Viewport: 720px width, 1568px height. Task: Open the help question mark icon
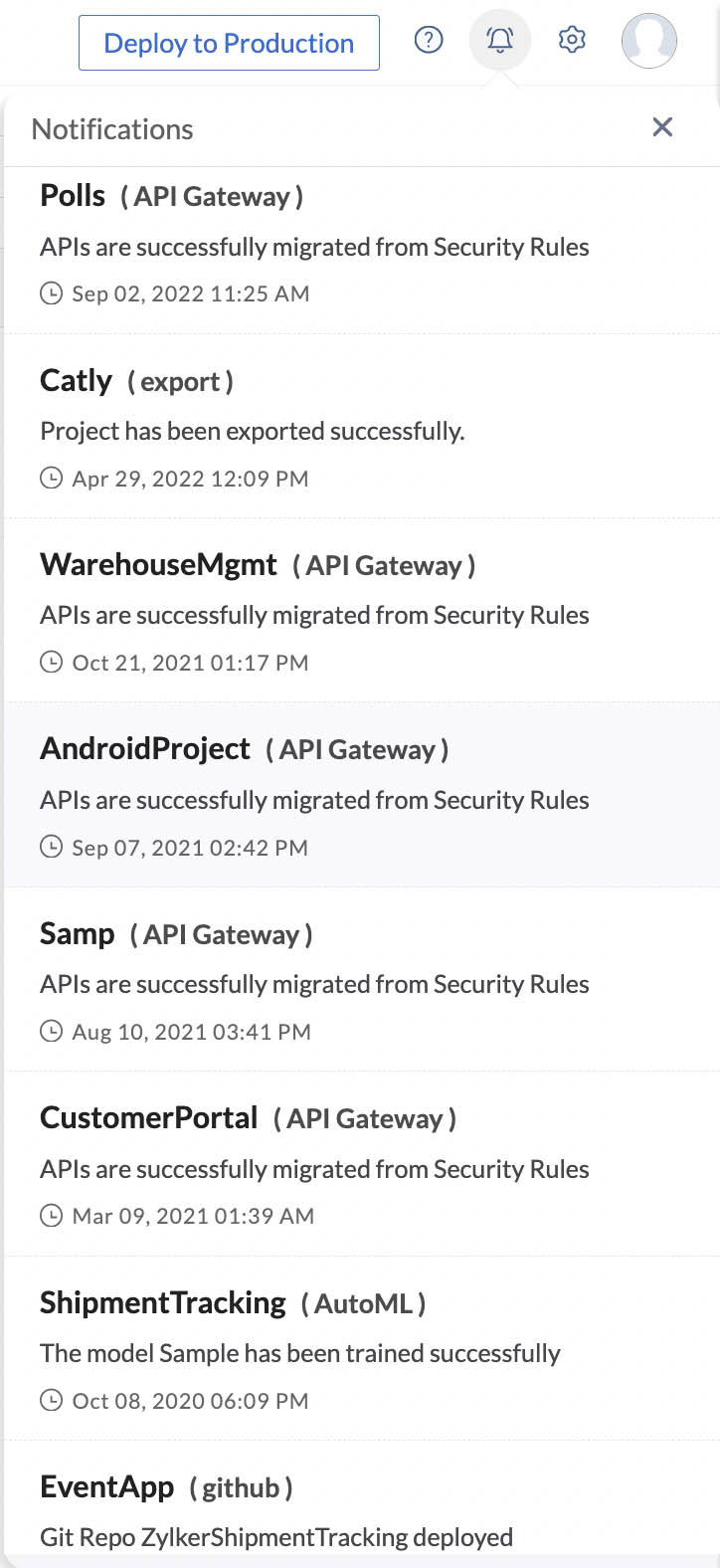click(429, 40)
